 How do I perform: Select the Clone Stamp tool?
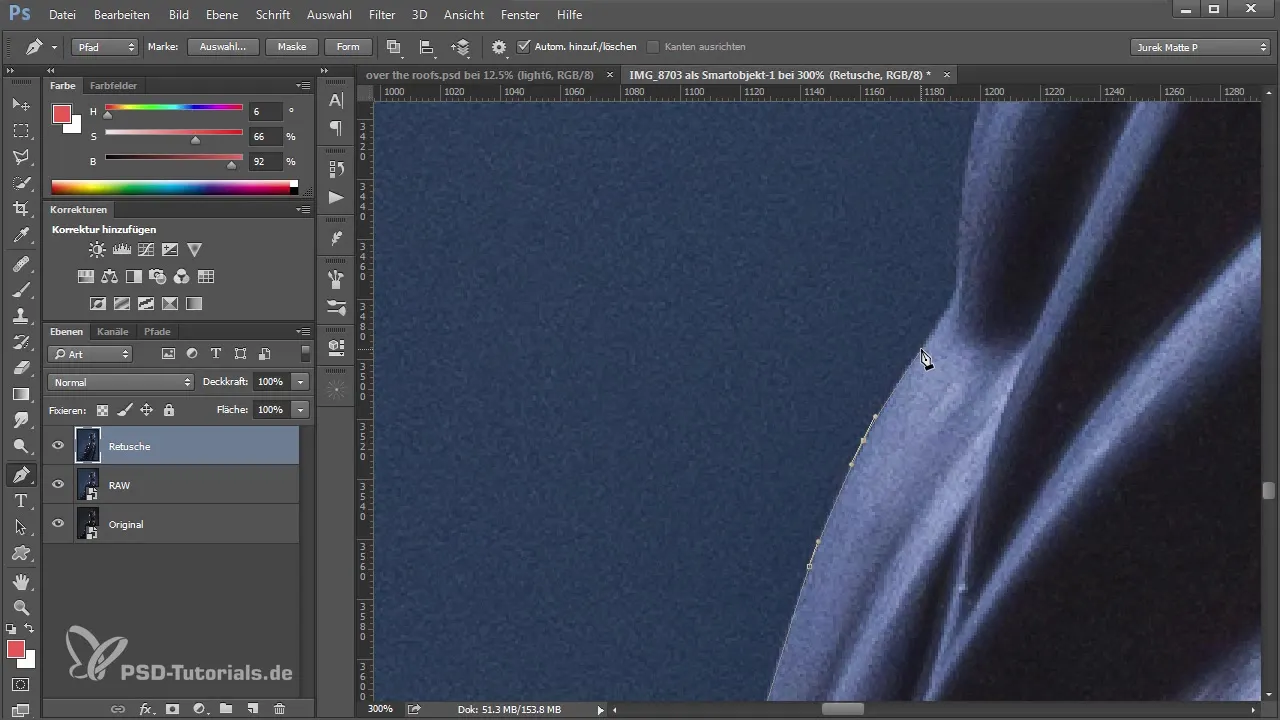pyautogui.click(x=21, y=315)
